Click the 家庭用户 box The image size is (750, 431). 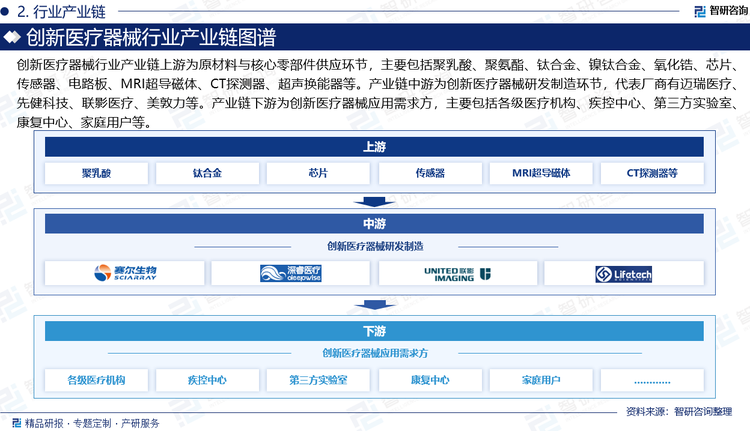click(541, 380)
